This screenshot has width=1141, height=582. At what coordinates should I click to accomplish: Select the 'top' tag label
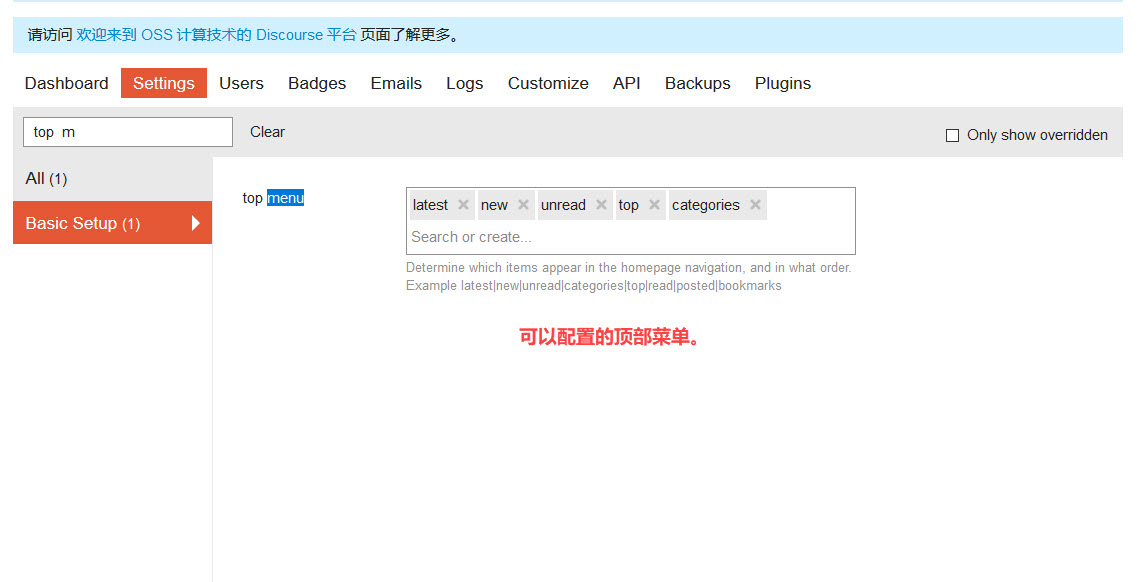[x=628, y=205]
